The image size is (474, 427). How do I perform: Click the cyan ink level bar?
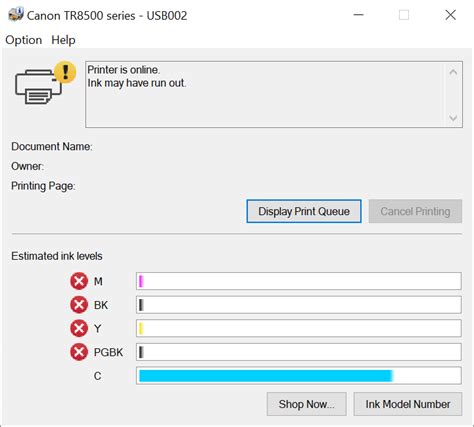click(299, 376)
